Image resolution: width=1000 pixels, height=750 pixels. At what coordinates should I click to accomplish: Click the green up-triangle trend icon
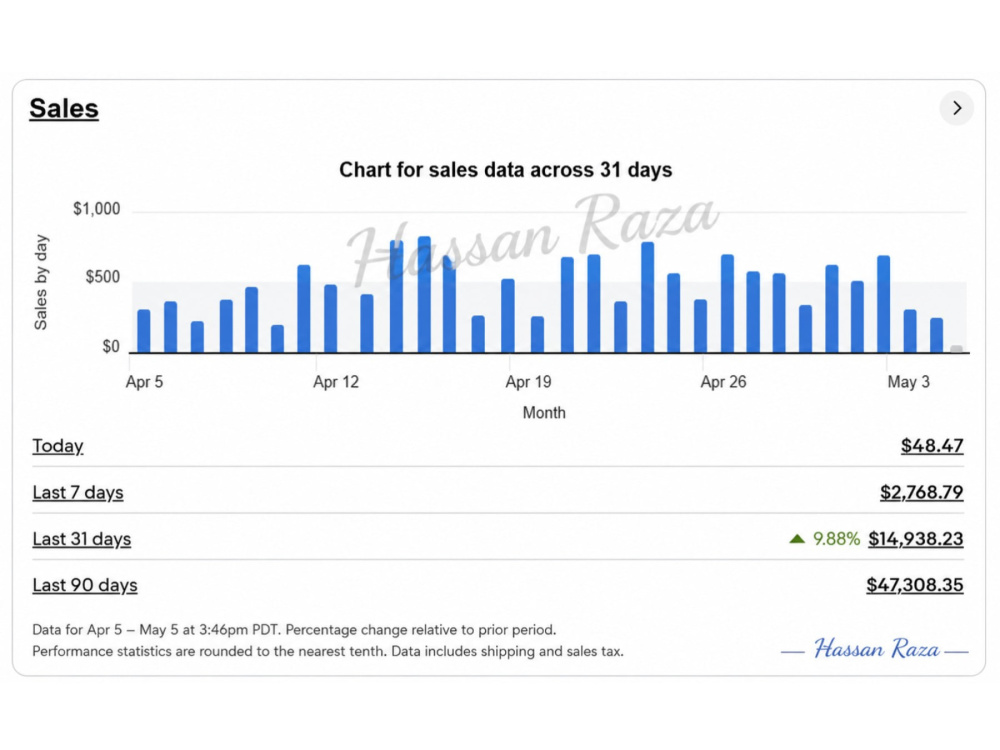coord(797,539)
